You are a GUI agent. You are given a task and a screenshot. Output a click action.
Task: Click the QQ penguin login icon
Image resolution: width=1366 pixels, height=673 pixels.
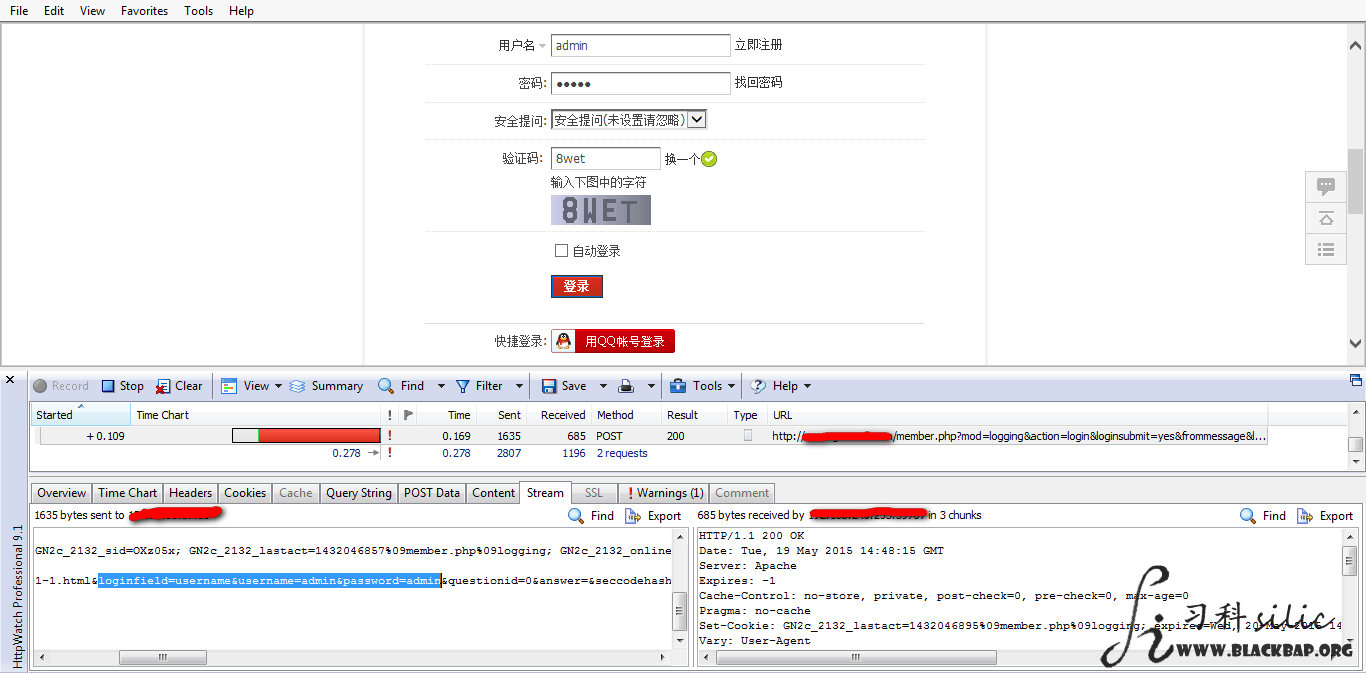pos(564,341)
